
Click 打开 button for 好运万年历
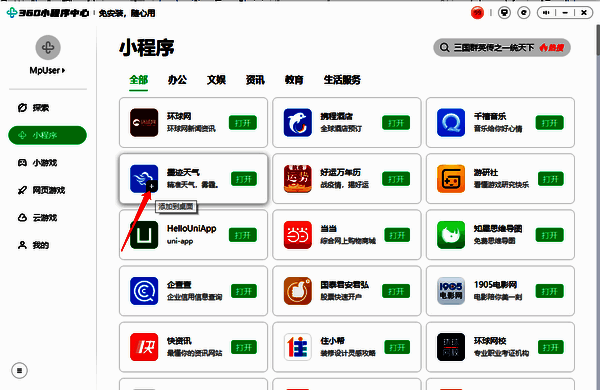[396, 179]
